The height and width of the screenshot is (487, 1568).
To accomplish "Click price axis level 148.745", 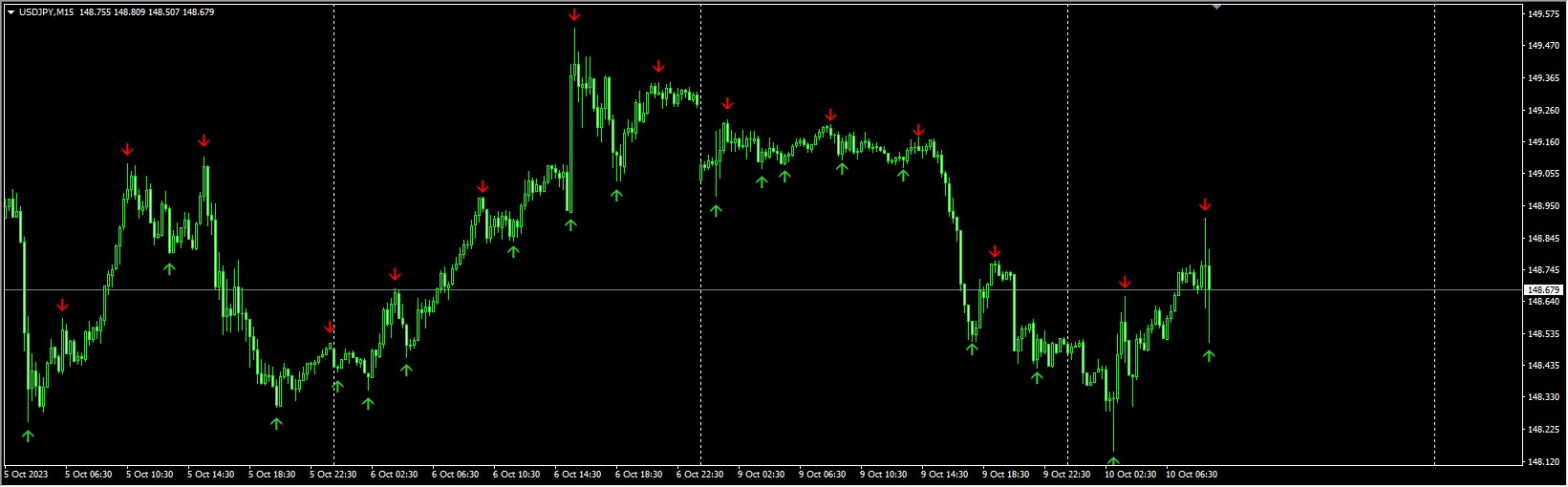I will coord(1543,269).
